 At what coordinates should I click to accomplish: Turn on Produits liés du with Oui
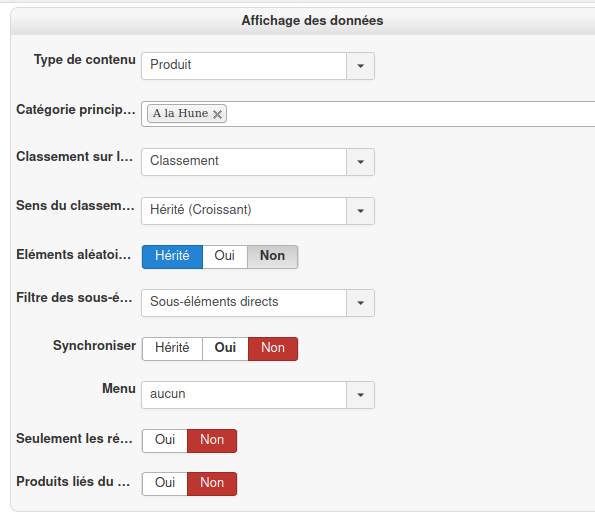coord(165,484)
